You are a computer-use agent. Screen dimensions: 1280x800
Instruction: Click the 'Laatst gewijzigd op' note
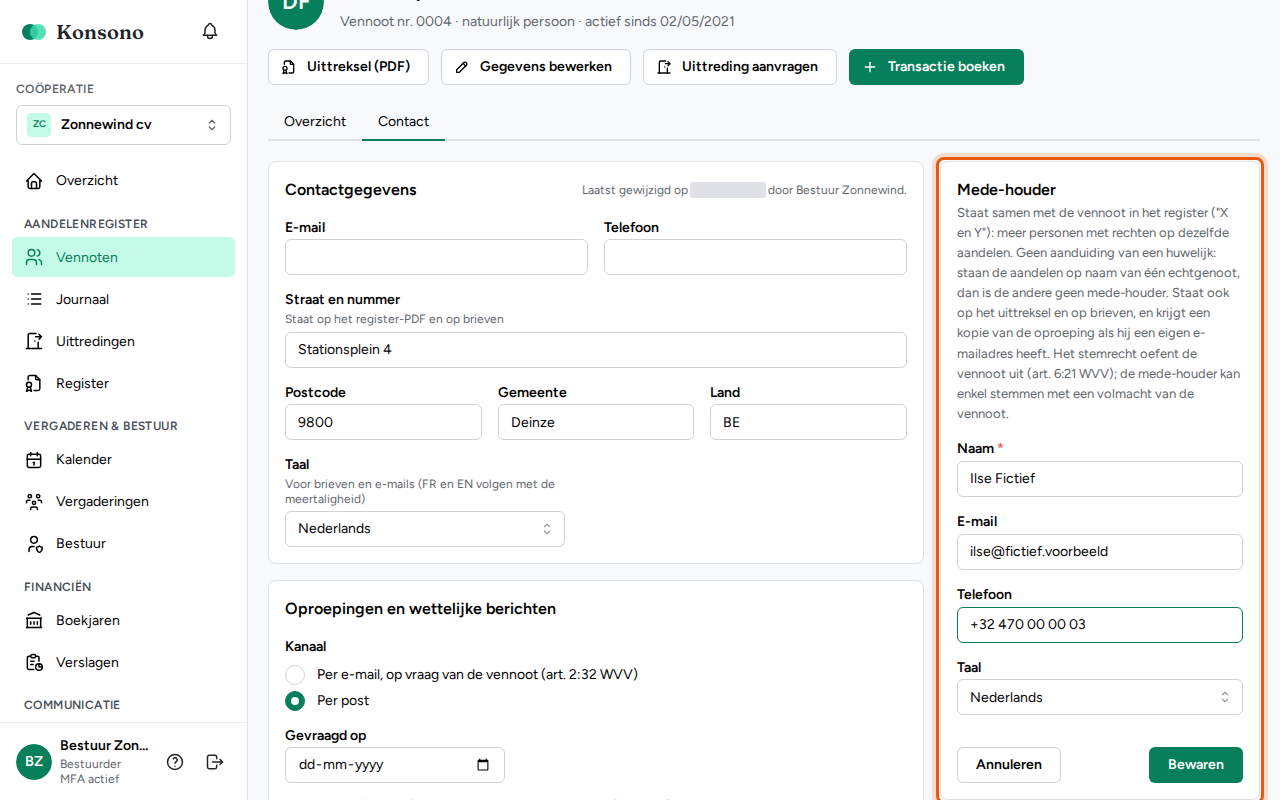[744, 190]
